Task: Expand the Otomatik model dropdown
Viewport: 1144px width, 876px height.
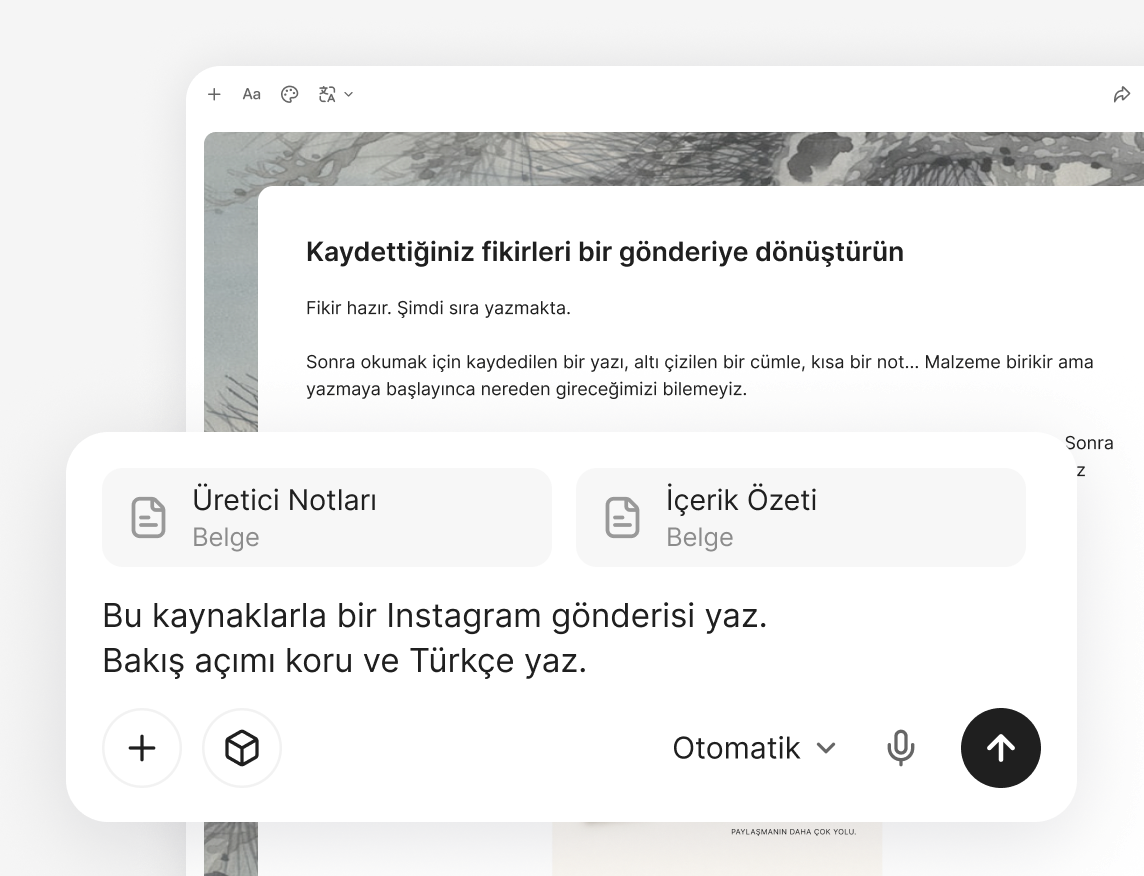Action: tap(754, 748)
